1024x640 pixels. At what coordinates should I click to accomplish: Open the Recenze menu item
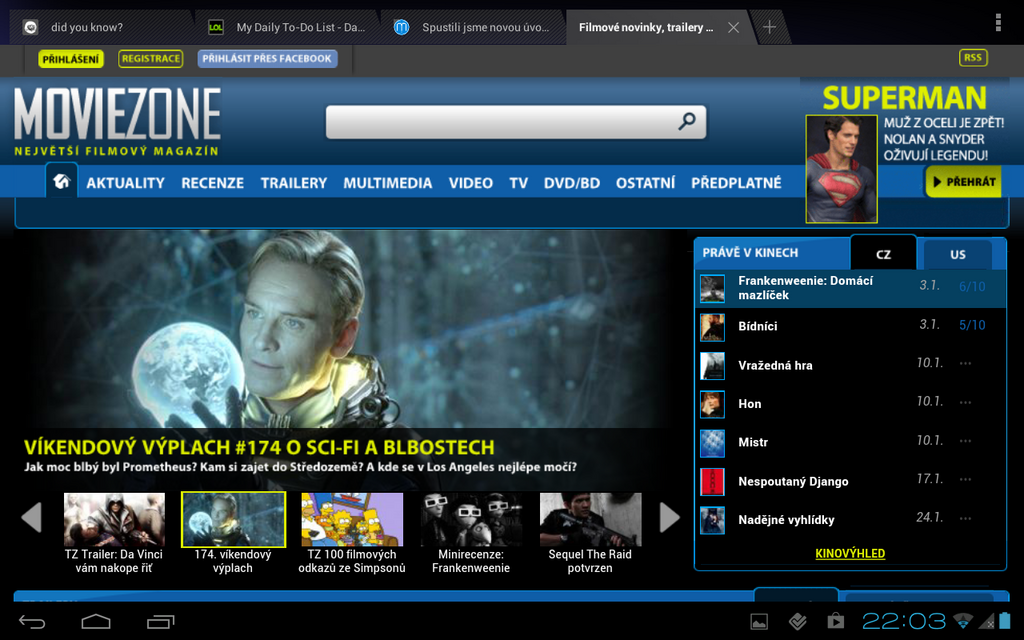[212, 183]
